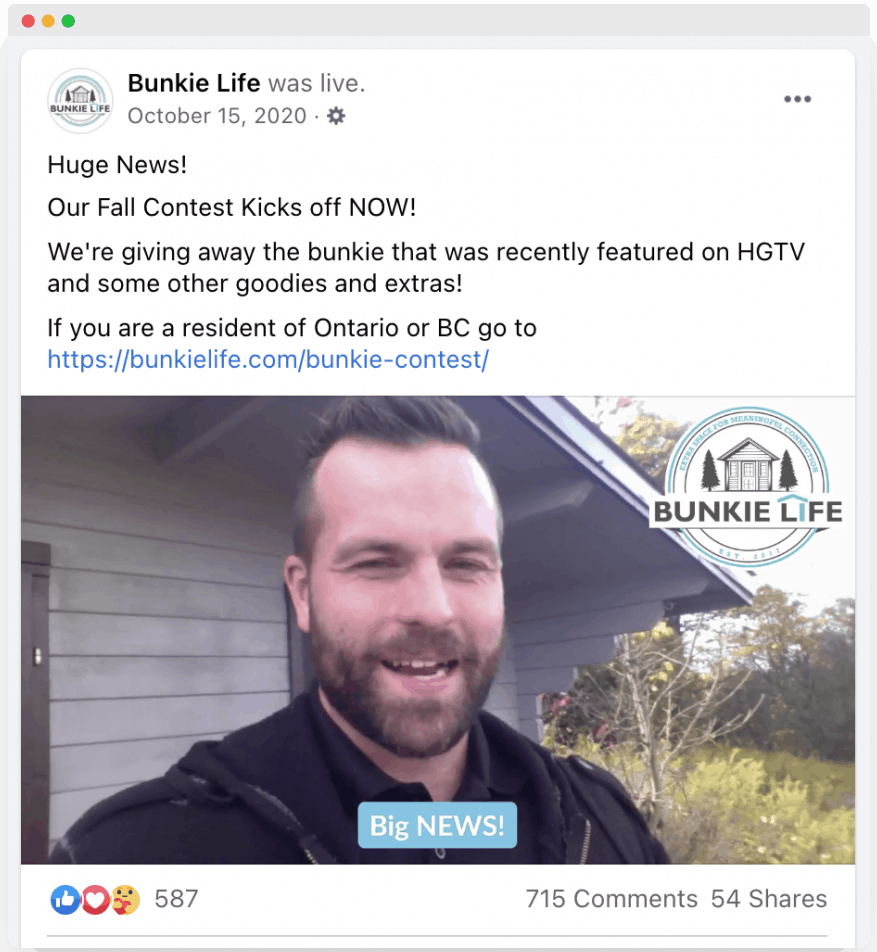Click the blue Like reaction icon
Screen dimensions: 877x952
[x=65, y=899]
